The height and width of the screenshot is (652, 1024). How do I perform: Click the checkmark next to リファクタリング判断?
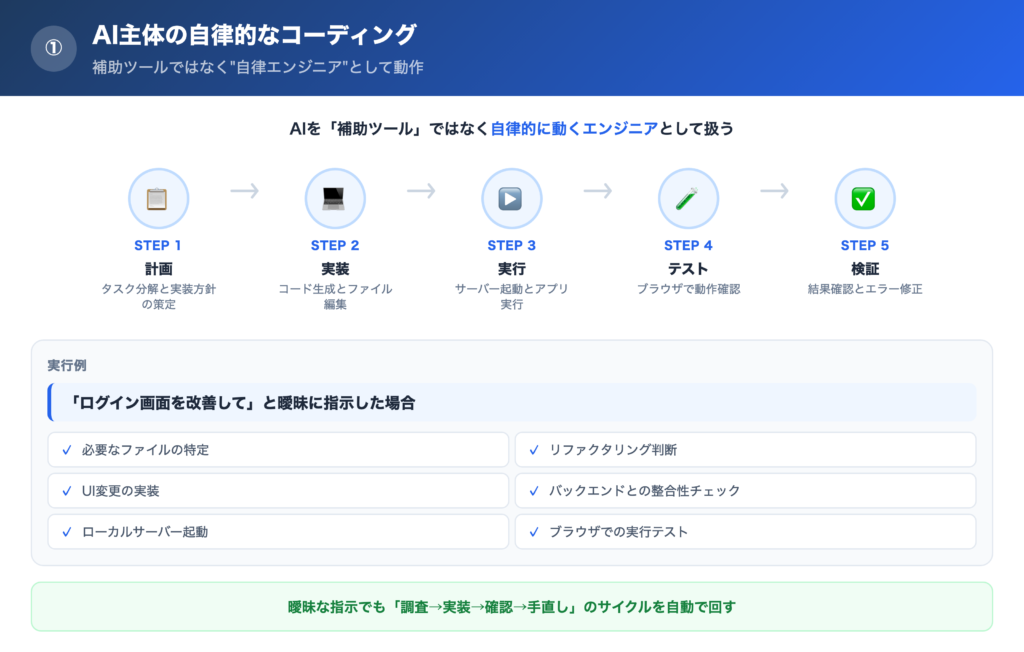pos(534,450)
